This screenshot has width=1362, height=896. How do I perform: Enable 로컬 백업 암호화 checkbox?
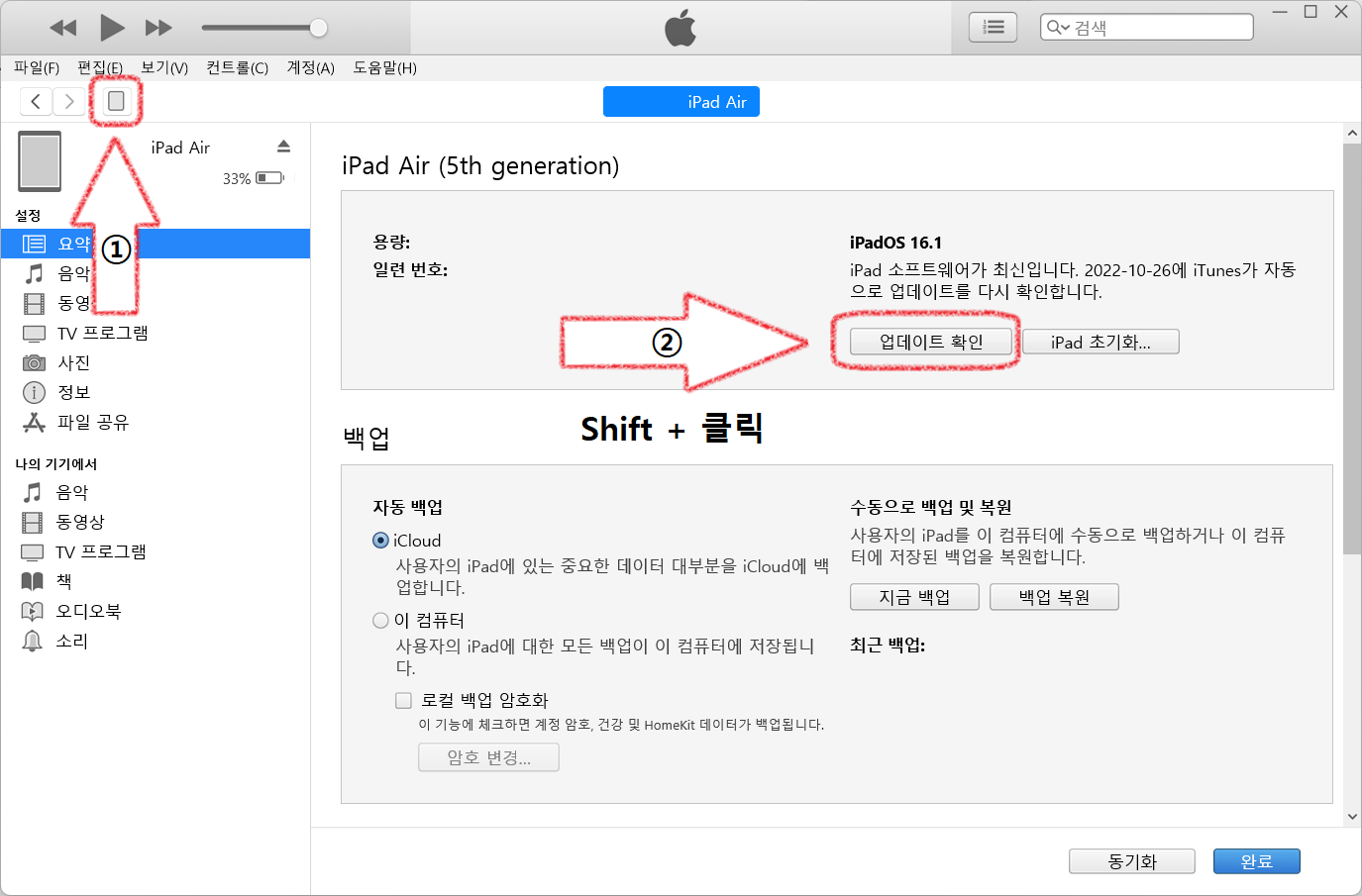(x=403, y=700)
